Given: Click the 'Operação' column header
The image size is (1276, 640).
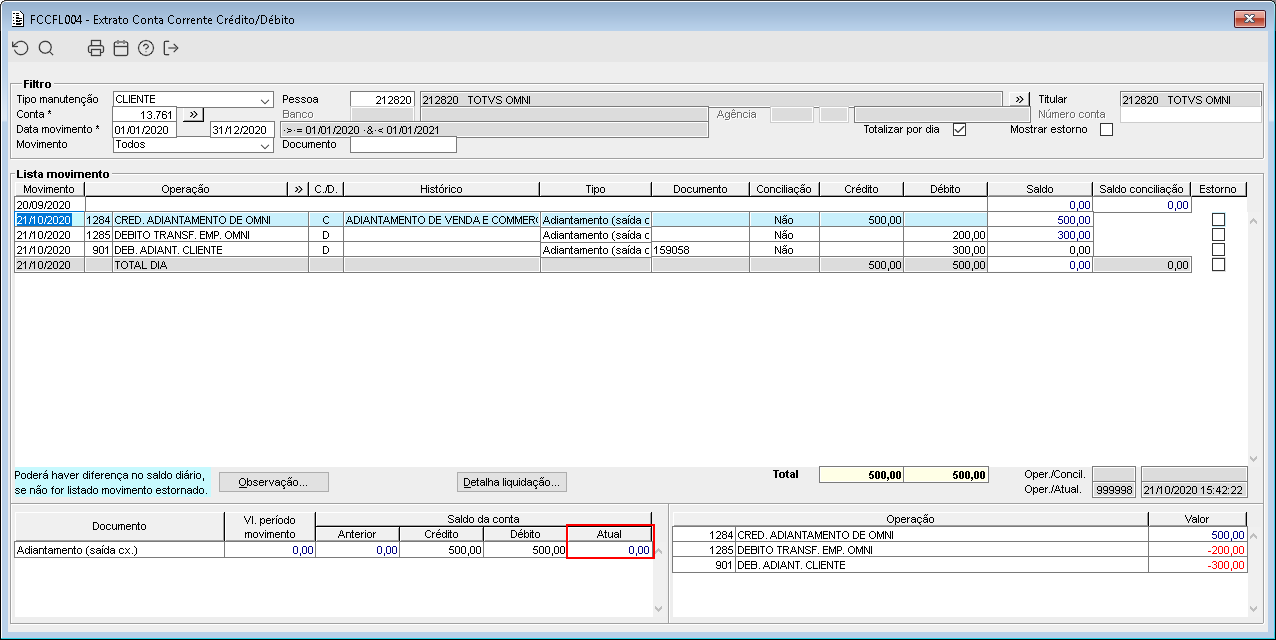Looking at the screenshot, I should tap(186, 189).
